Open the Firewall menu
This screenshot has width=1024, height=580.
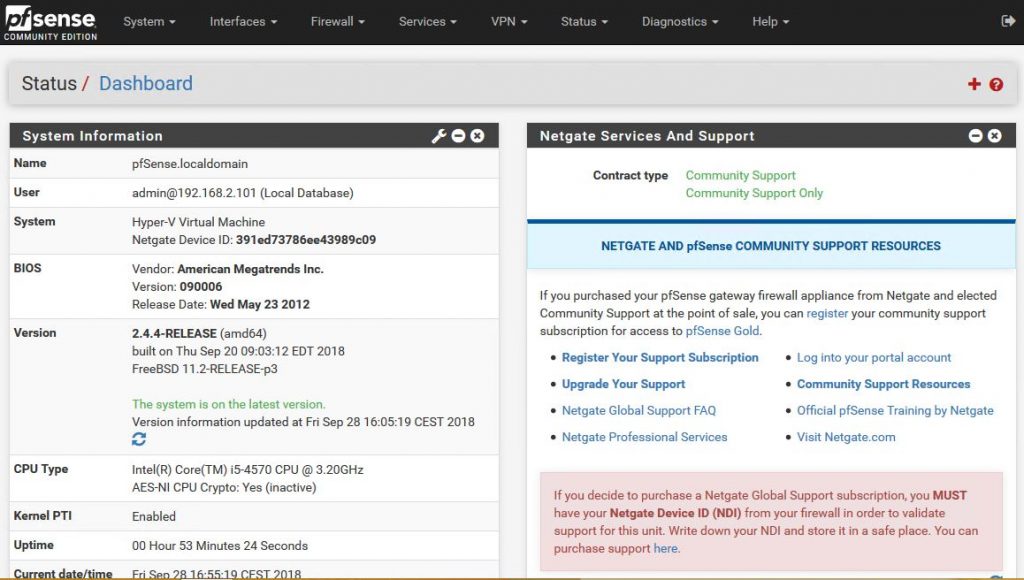pyautogui.click(x=337, y=20)
